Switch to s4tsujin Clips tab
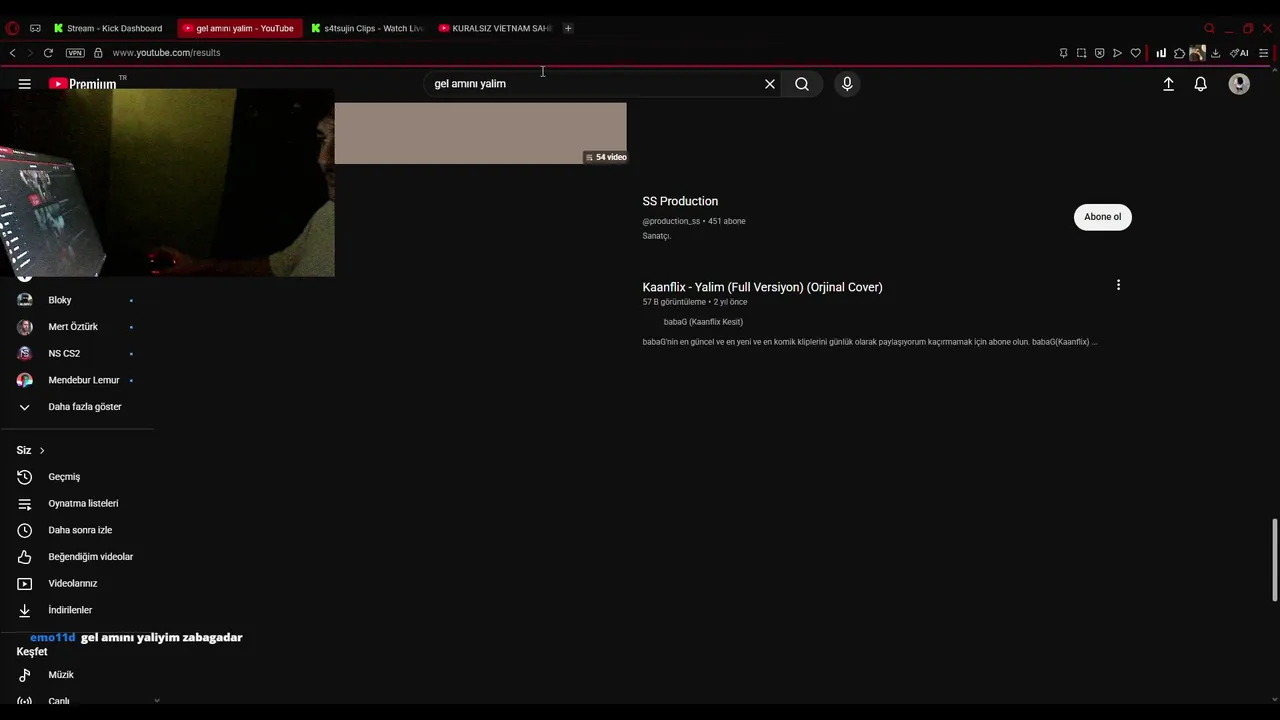This screenshot has height=720, width=1280. 366,28
